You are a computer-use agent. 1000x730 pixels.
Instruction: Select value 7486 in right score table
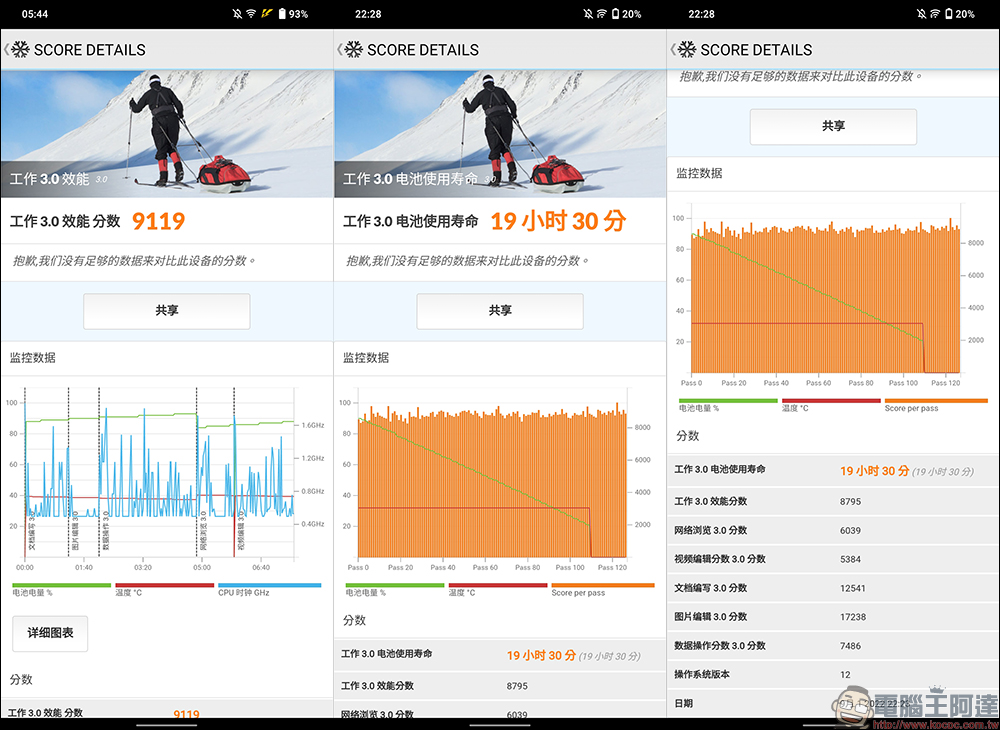coord(850,646)
